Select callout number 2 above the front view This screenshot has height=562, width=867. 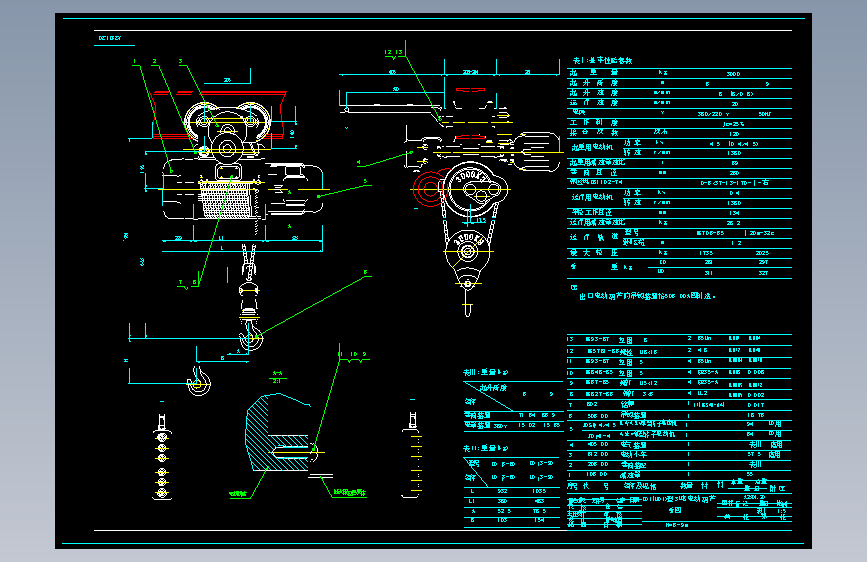(x=154, y=61)
